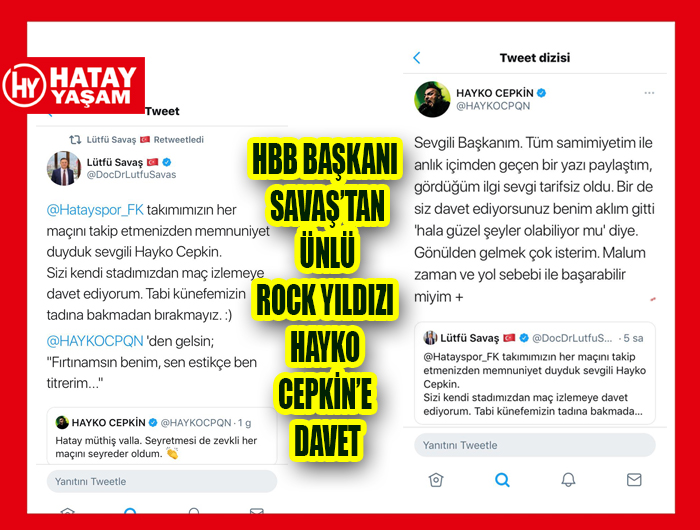
Task: Open home tab in right bottom bar
Action: (436, 480)
